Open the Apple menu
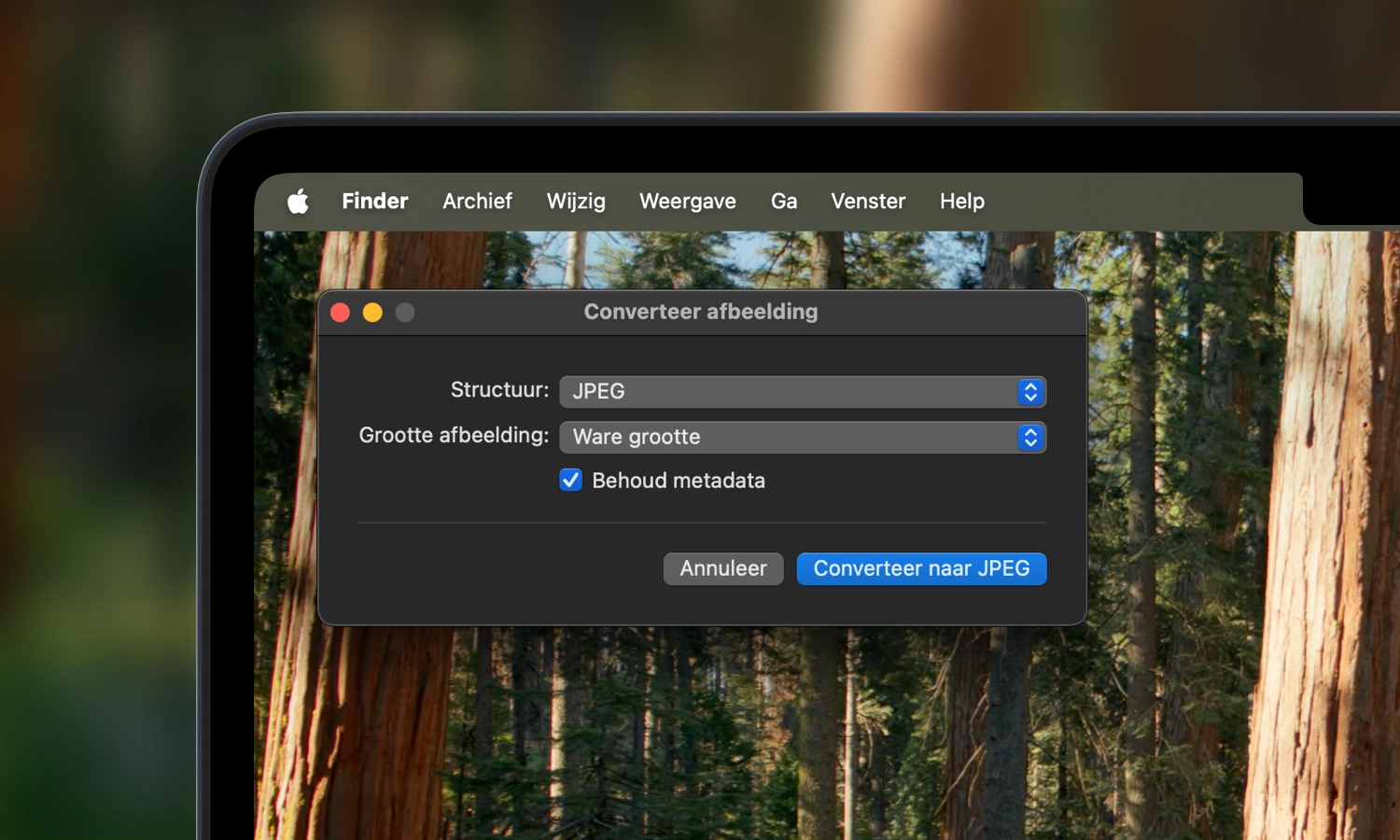Screen dimensions: 1400x840 click(x=298, y=201)
